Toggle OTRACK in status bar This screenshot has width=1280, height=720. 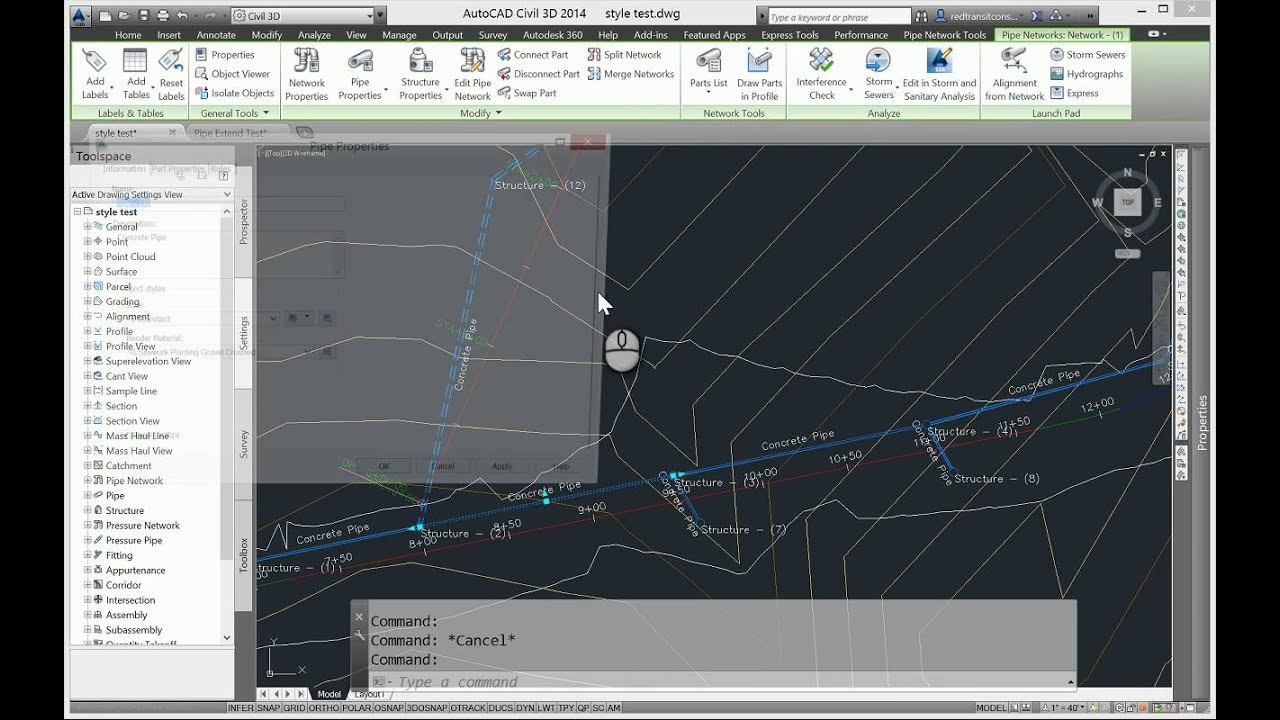468,708
